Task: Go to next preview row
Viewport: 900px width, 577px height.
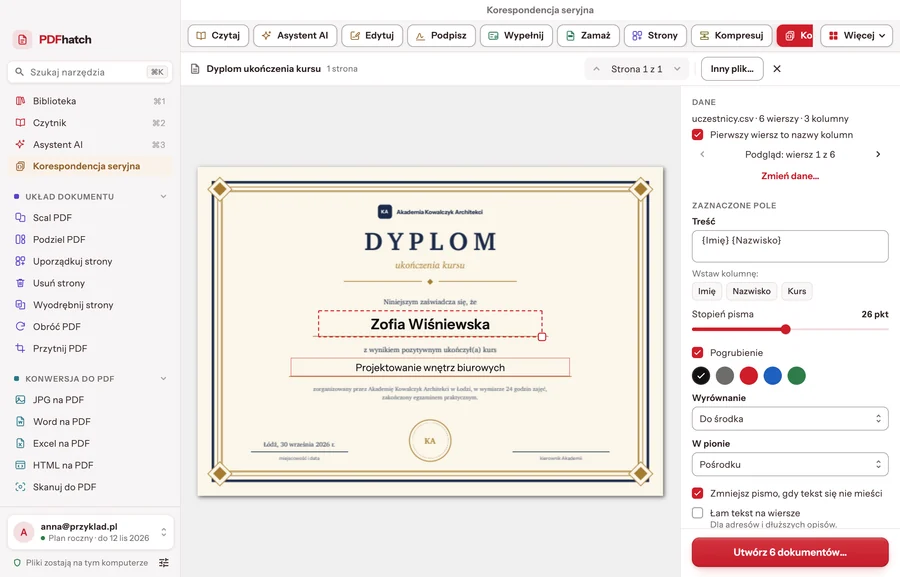Action: click(878, 154)
